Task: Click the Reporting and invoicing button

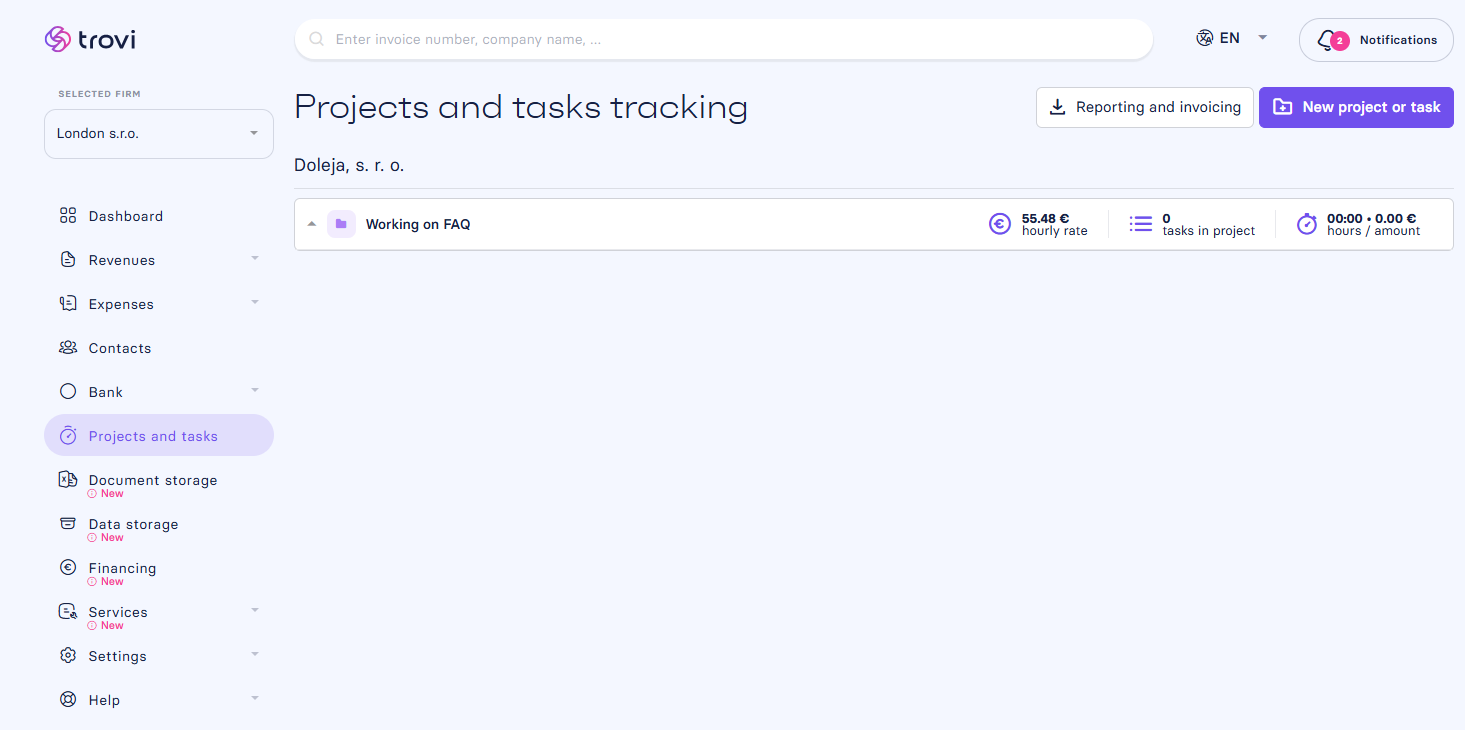Action: 1145,107
